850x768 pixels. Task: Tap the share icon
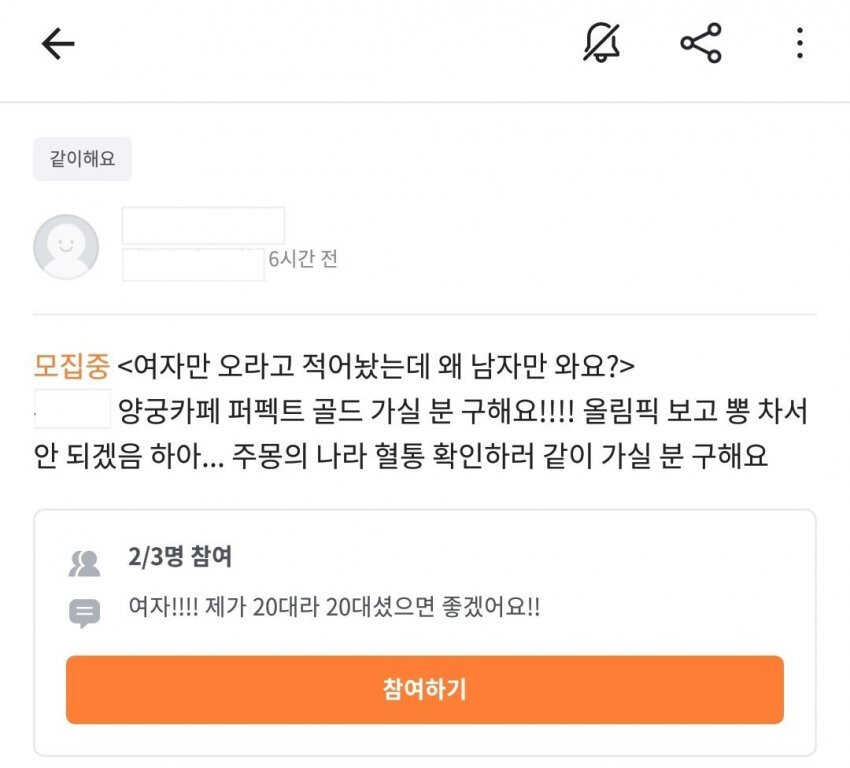tap(700, 43)
